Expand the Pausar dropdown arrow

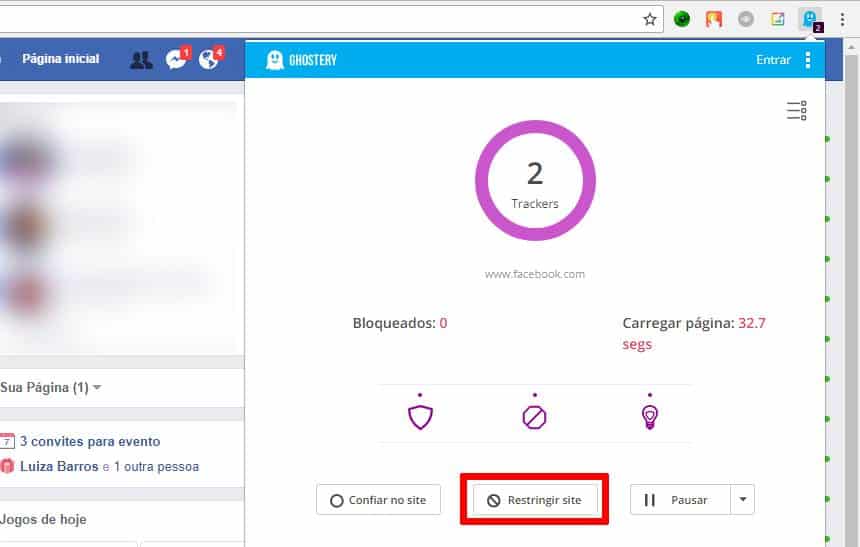click(743, 500)
